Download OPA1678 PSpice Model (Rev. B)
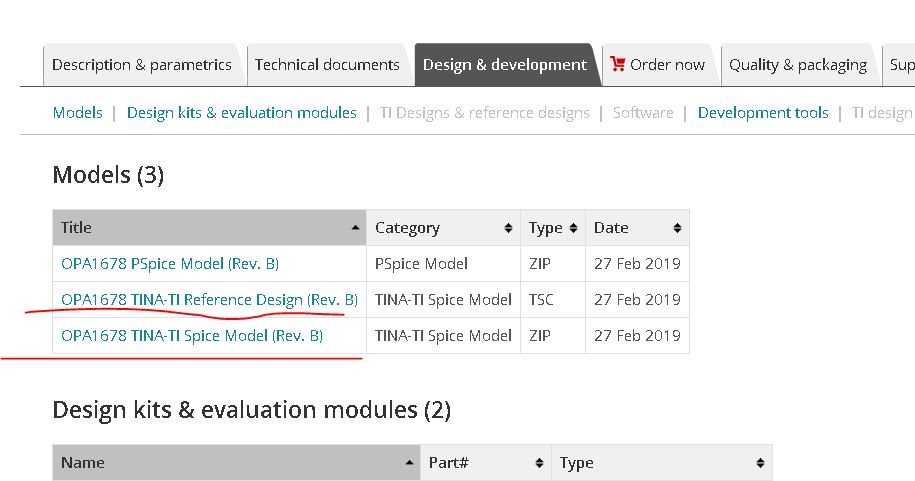Image resolution: width=915 pixels, height=481 pixels. [170, 264]
